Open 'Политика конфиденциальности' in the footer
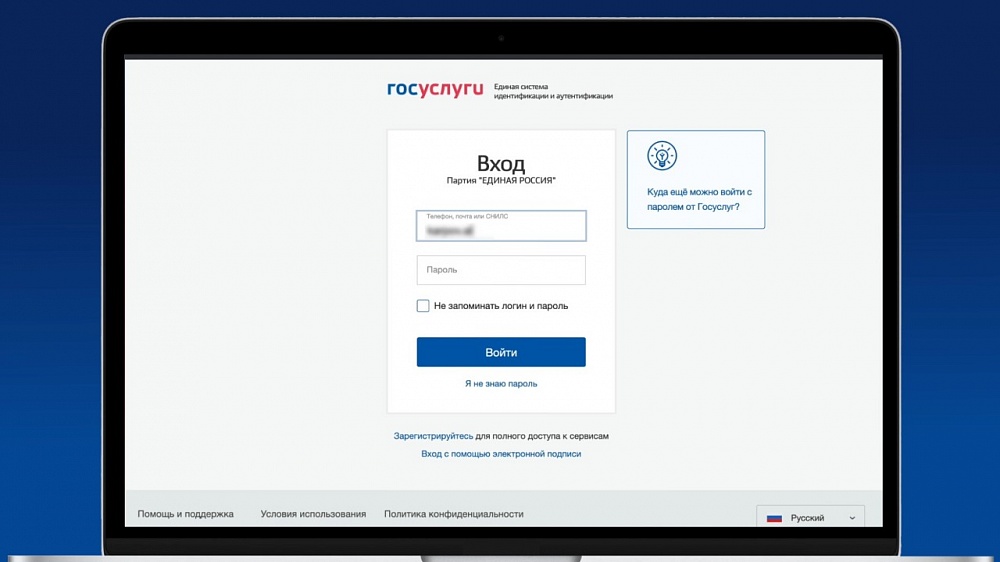 click(x=453, y=514)
